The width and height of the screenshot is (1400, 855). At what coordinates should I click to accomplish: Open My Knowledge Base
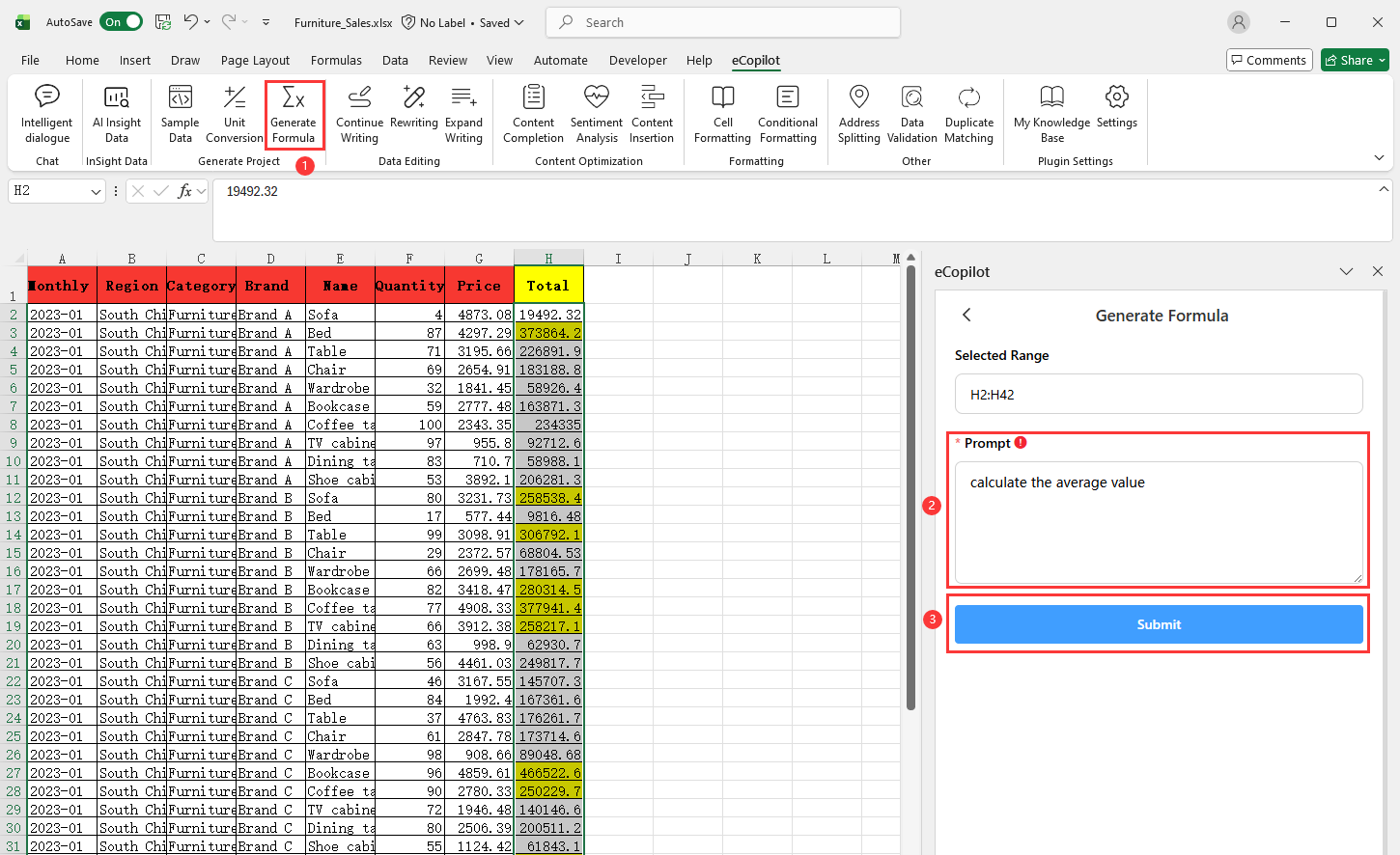point(1051,114)
